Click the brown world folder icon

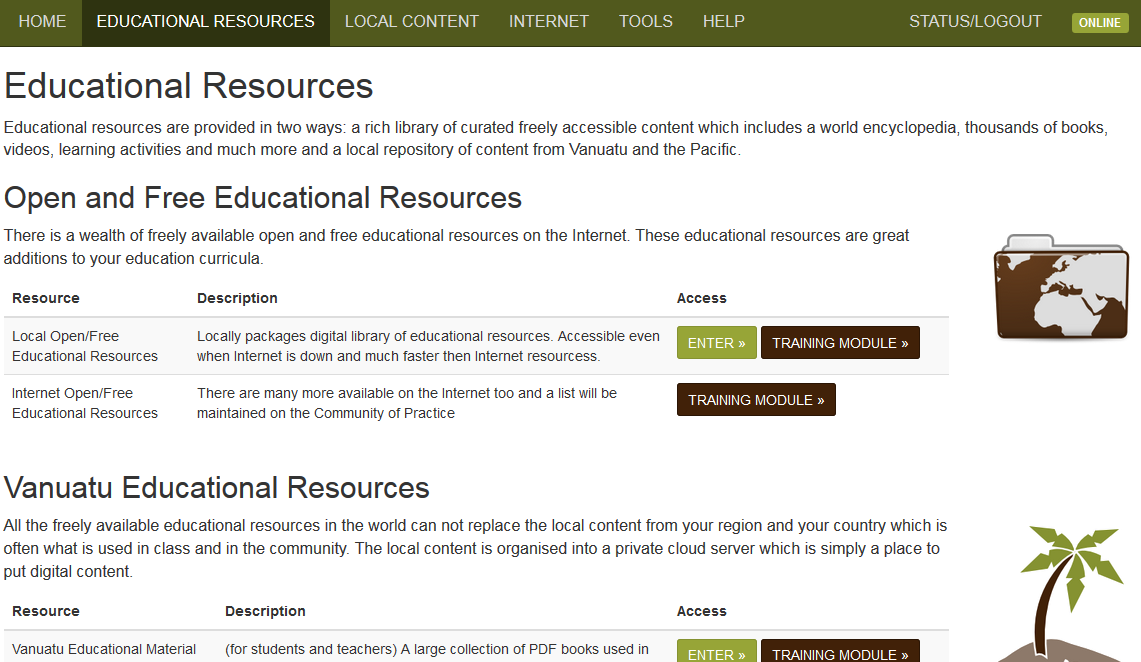coord(1060,290)
